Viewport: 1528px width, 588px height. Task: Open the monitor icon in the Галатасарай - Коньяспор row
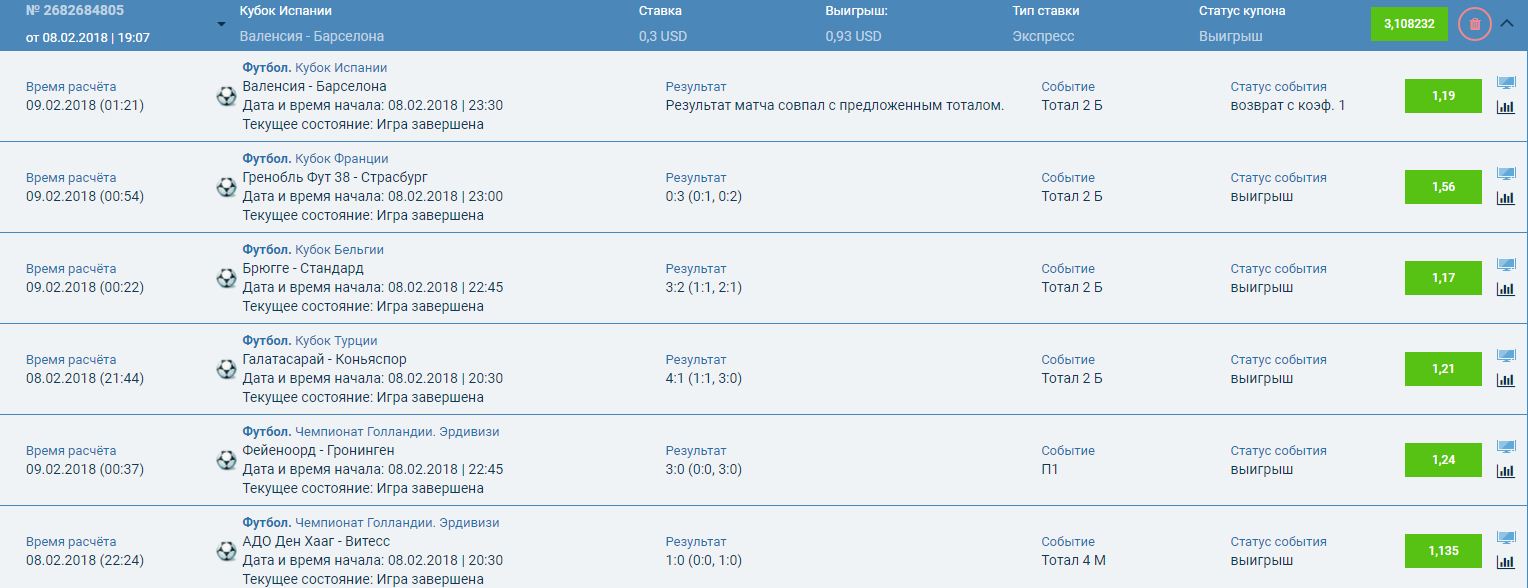tap(1507, 356)
